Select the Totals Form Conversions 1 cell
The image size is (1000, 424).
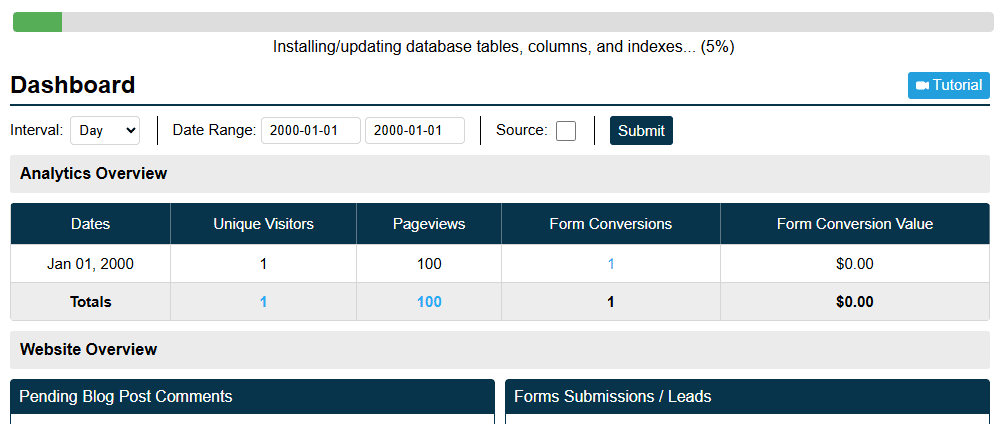611,302
